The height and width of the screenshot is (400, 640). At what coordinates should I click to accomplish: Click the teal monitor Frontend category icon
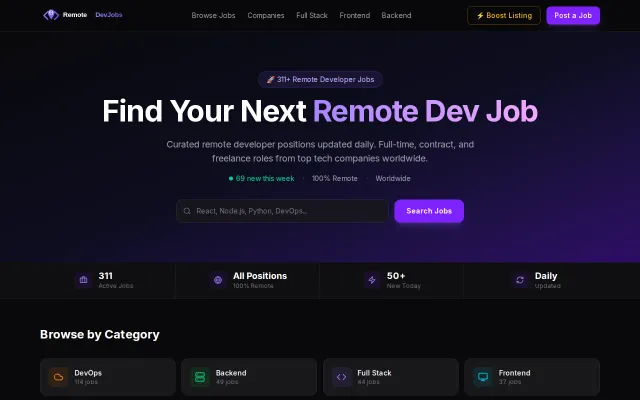[483, 377]
